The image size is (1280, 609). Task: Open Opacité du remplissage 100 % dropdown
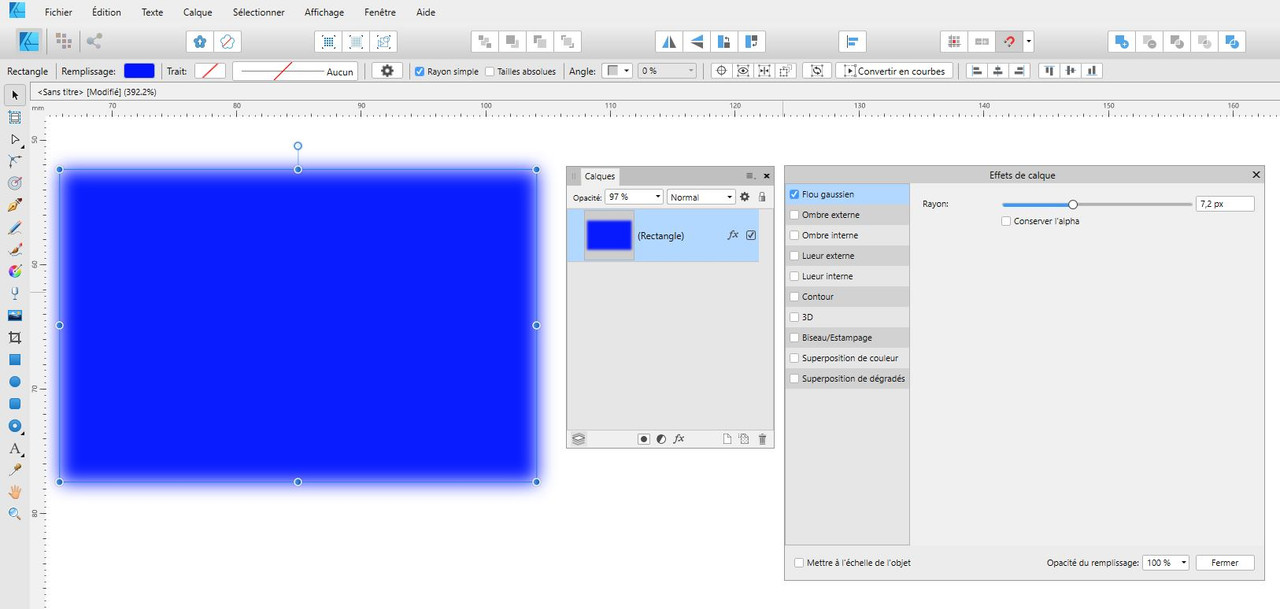[1166, 563]
